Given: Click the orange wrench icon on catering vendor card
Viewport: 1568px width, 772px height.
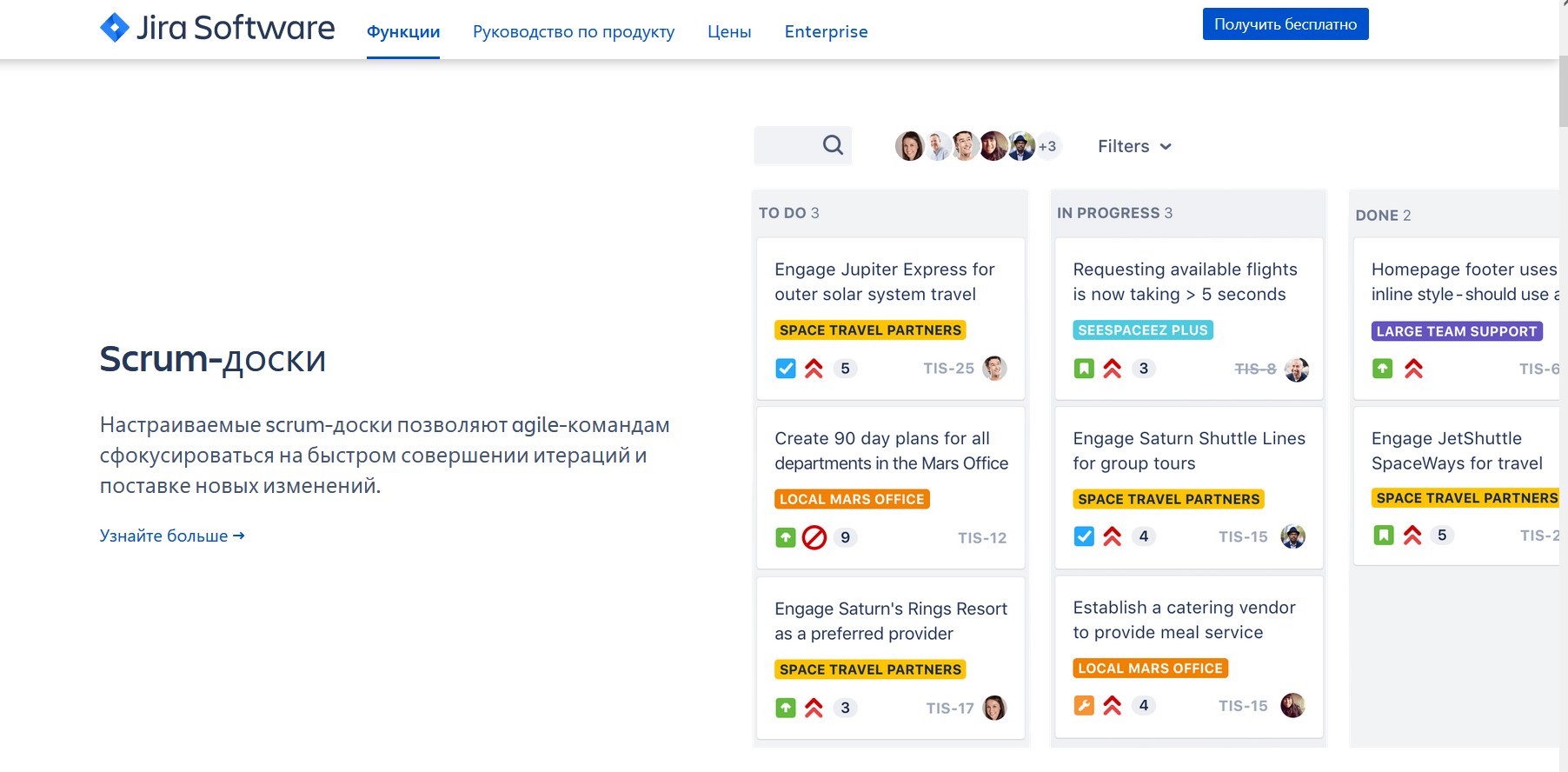Looking at the screenshot, I should 1084,706.
